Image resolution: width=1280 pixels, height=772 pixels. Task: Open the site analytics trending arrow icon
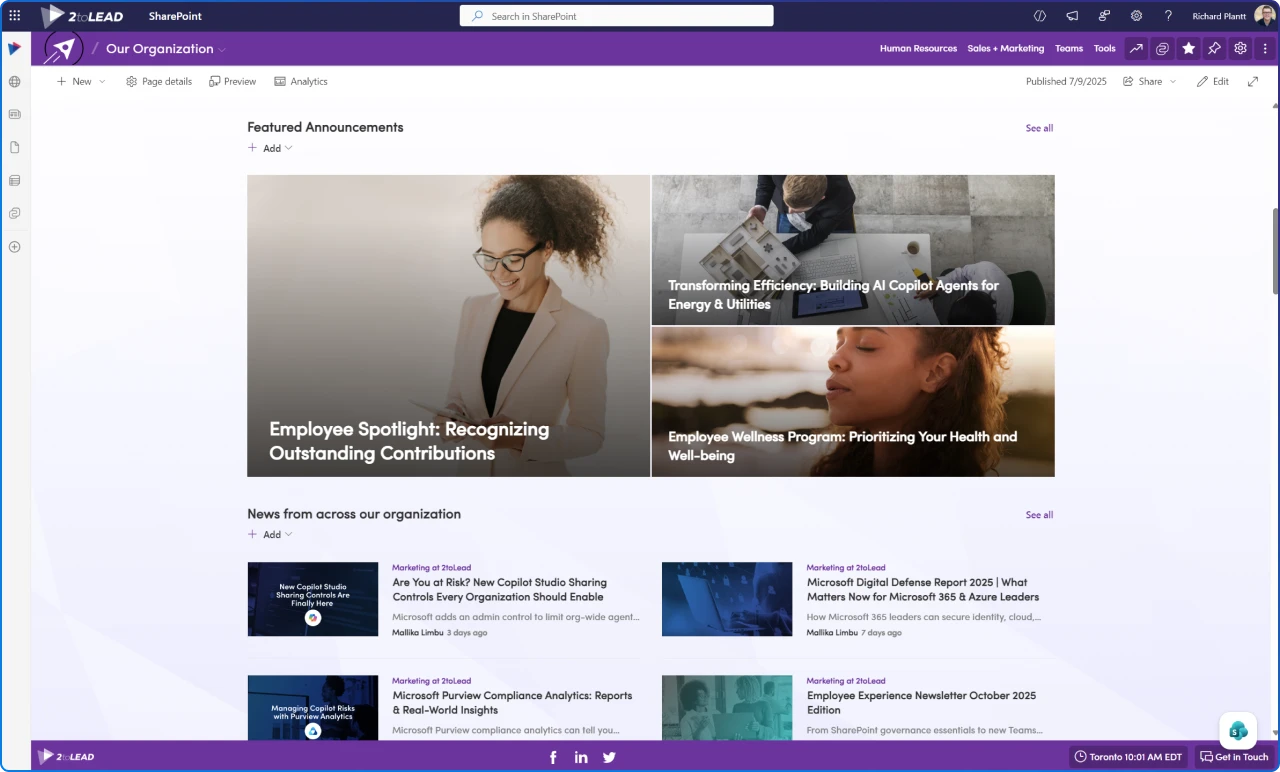1136,47
